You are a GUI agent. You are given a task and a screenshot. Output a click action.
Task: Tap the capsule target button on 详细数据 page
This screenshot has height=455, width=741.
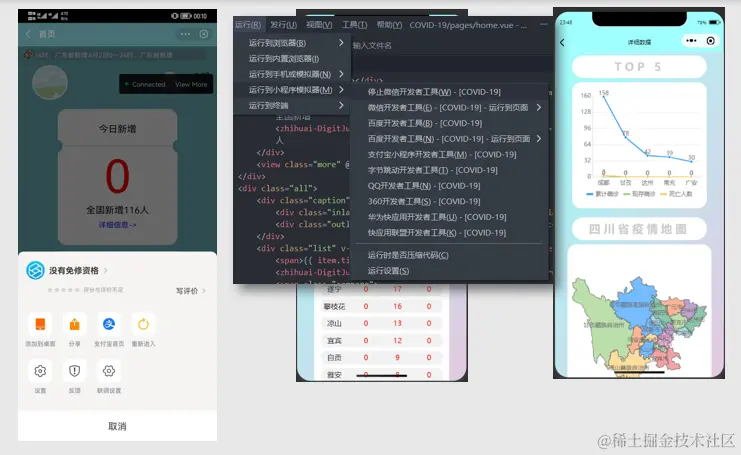pyautogui.click(x=710, y=41)
